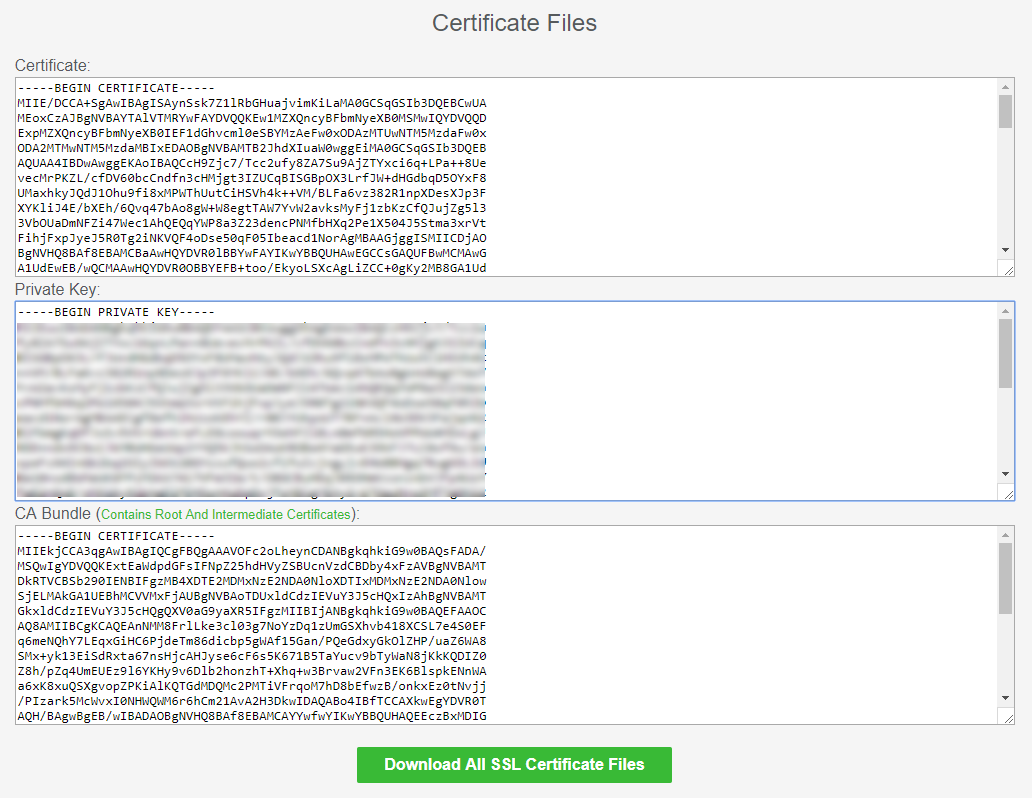1032x798 pixels.
Task: Click the line starting 'vecMrPKZL/cfDV60bcCndfn3'
Action: [x=252, y=178]
